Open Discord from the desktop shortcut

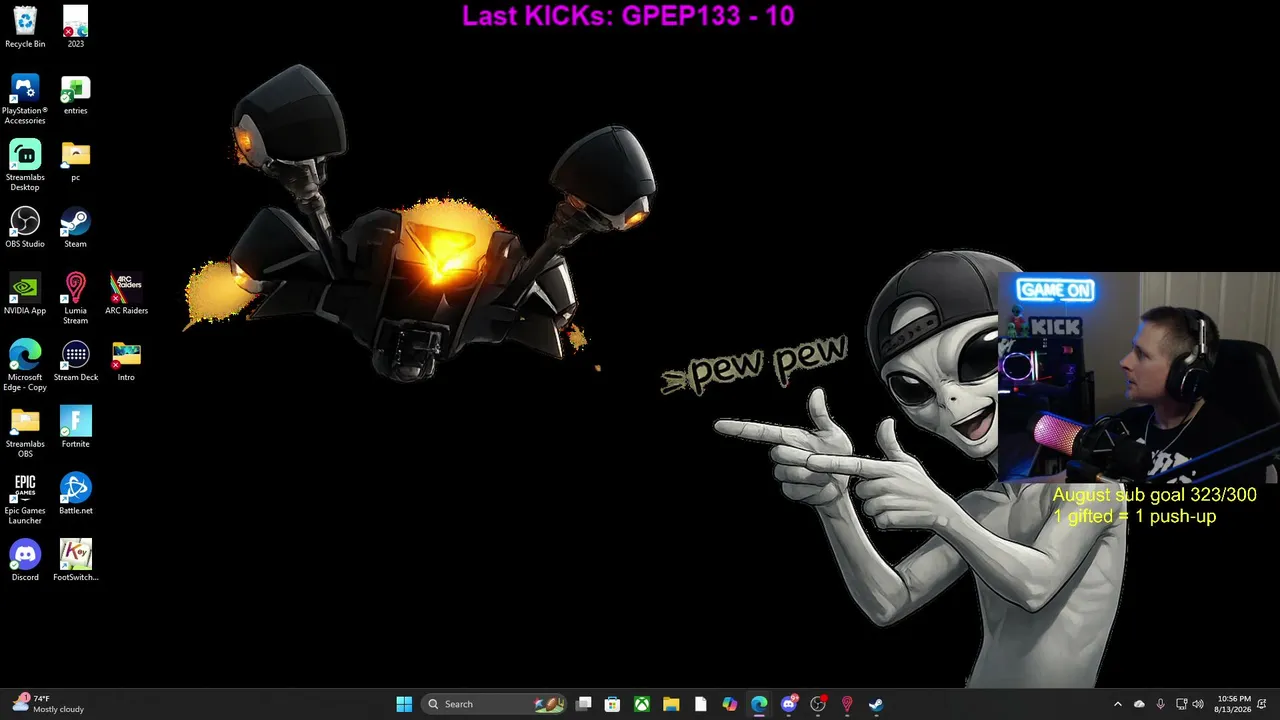click(x=25, y=560)
